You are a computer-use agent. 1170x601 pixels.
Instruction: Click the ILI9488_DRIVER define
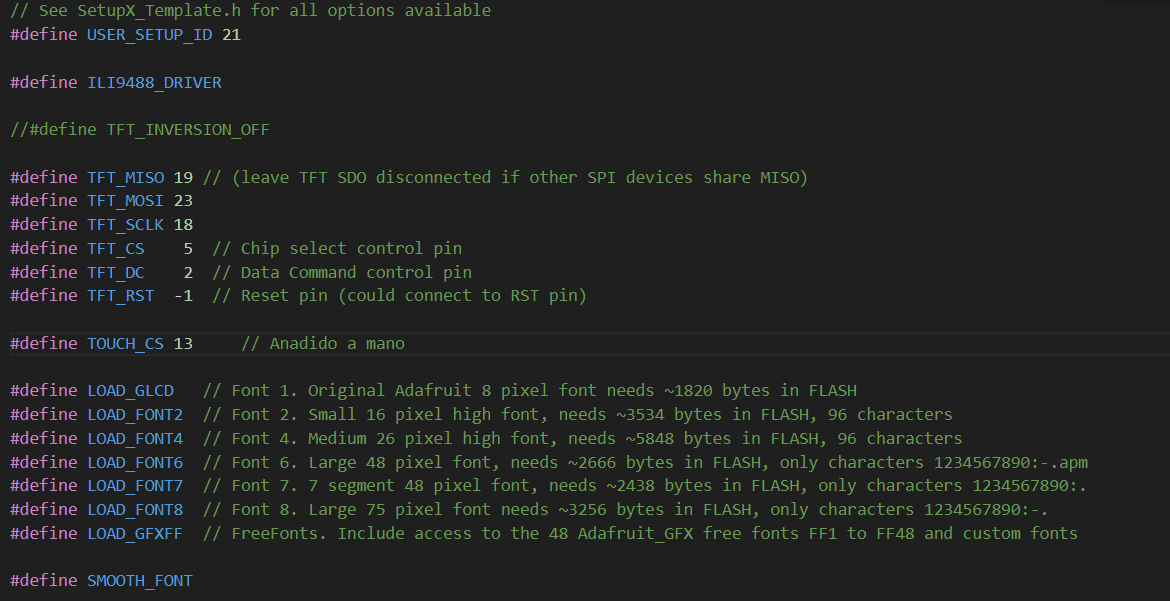(x=154, y=83)
